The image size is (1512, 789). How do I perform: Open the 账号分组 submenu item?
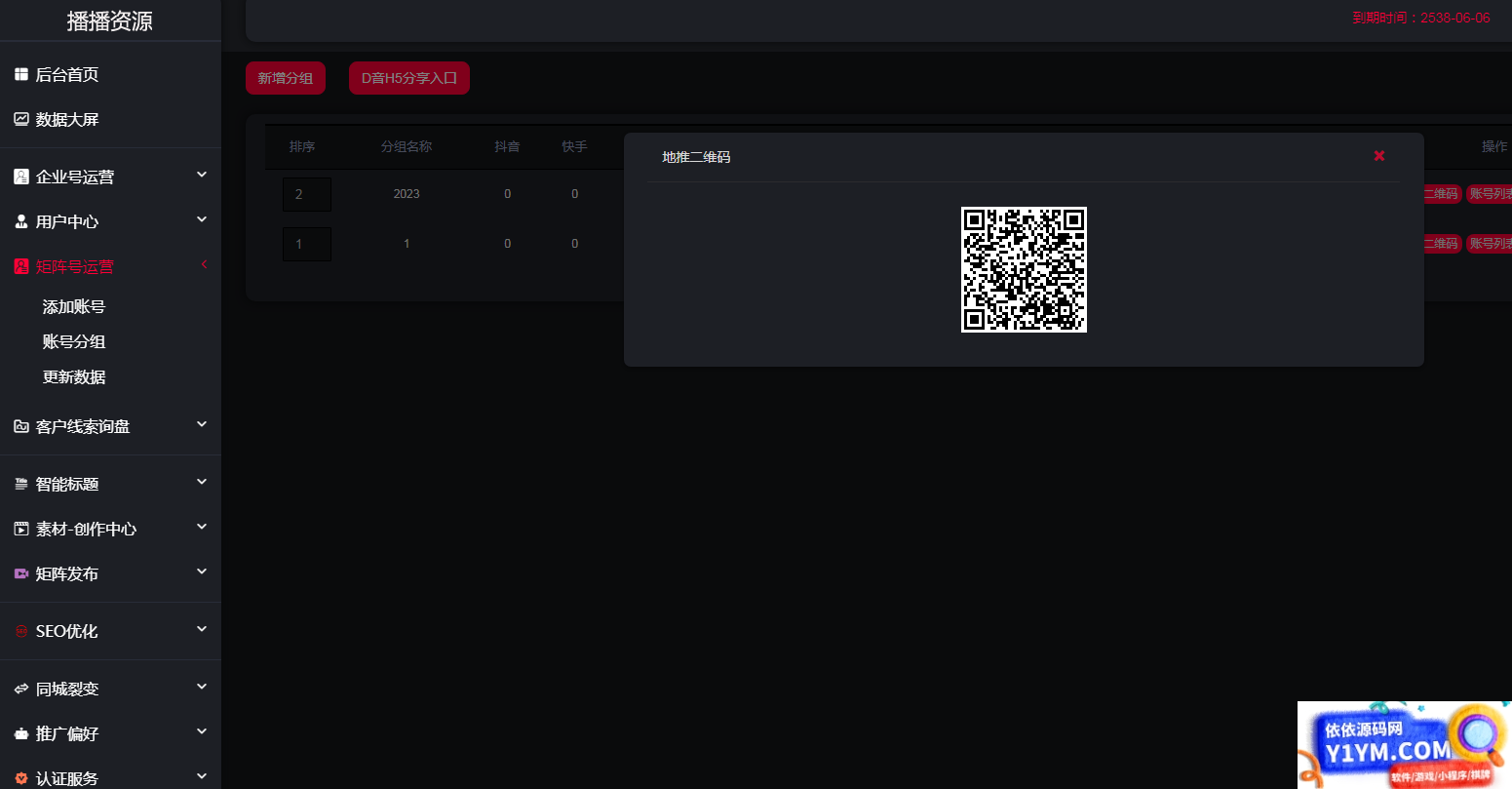[74, 341]
